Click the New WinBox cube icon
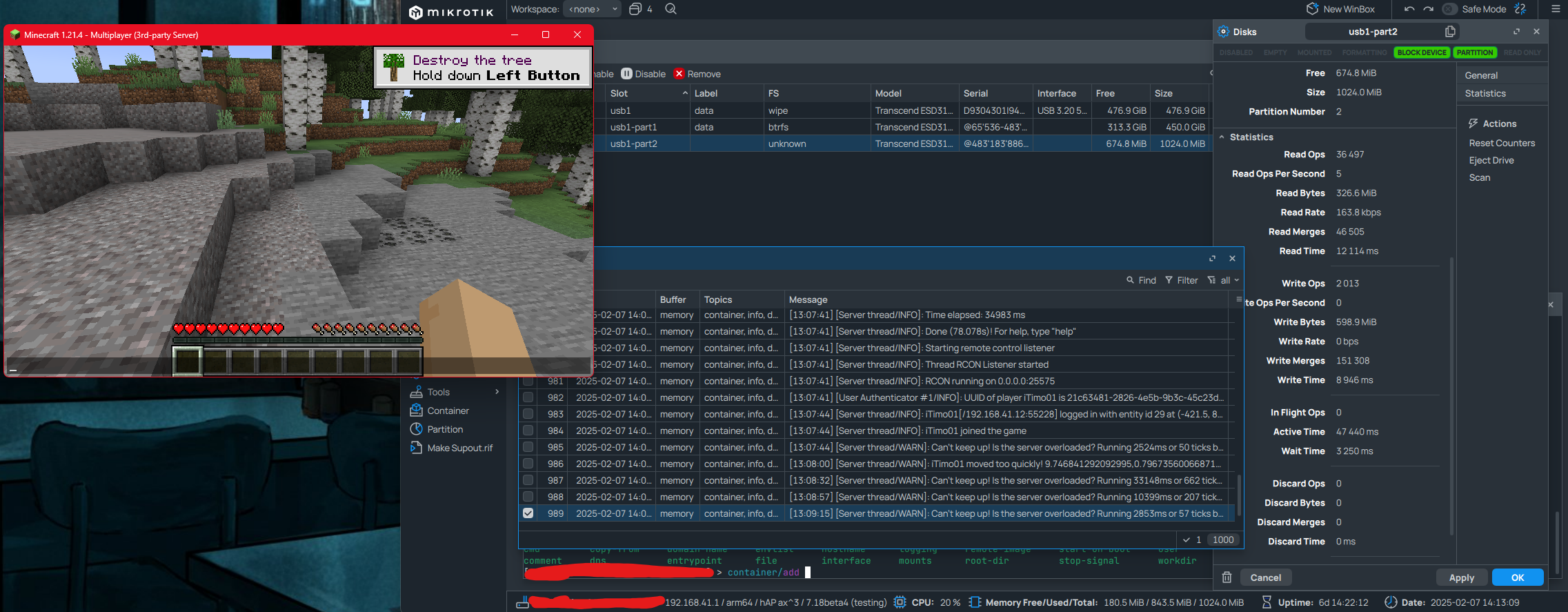 point(1312,9)
